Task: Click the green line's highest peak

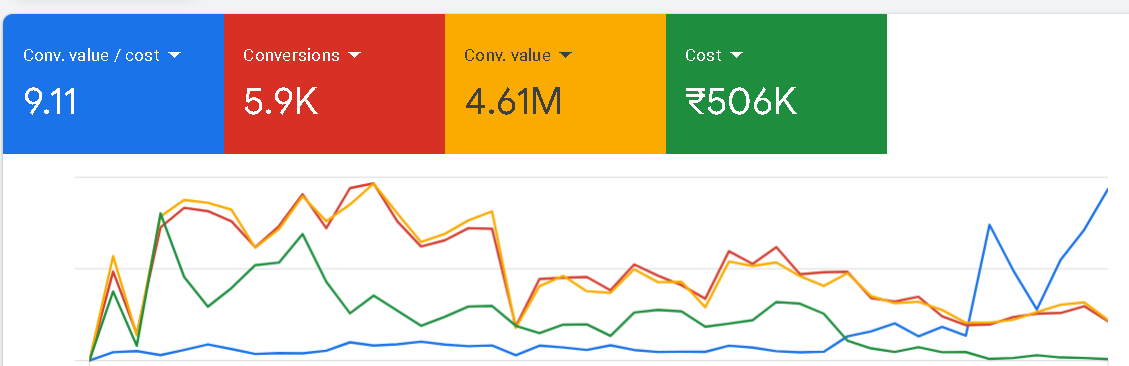Action: click(160, 213)
